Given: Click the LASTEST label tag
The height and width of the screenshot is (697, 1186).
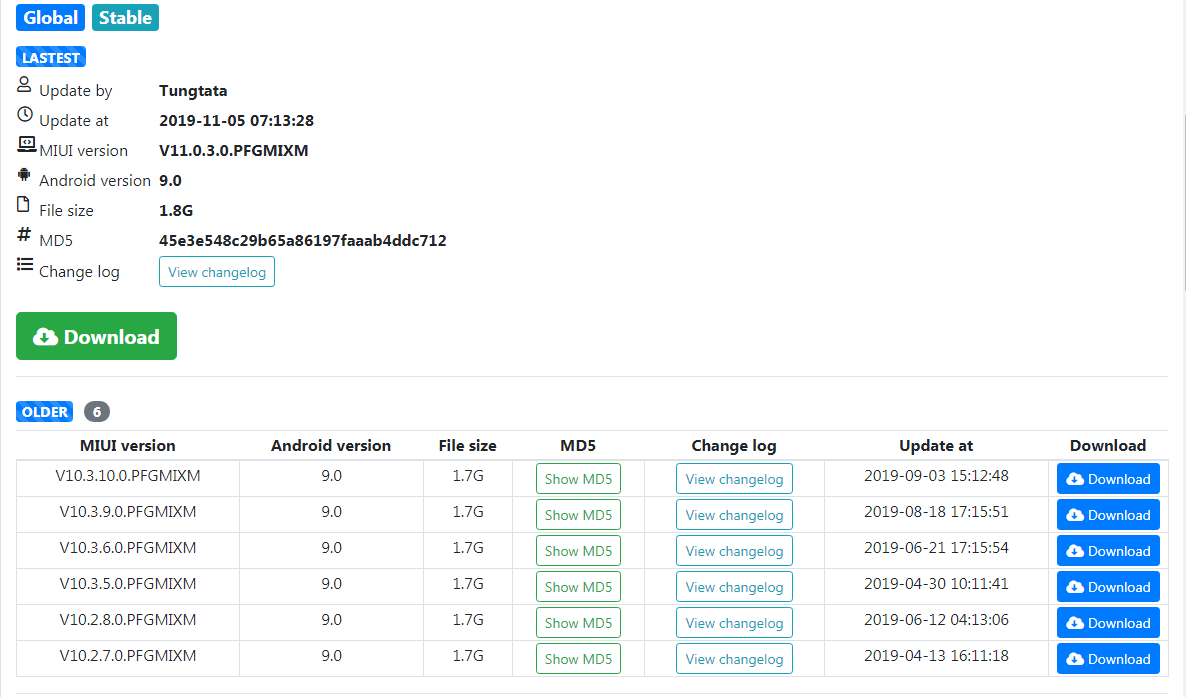Looking at the screenshot, I should 51,58.
